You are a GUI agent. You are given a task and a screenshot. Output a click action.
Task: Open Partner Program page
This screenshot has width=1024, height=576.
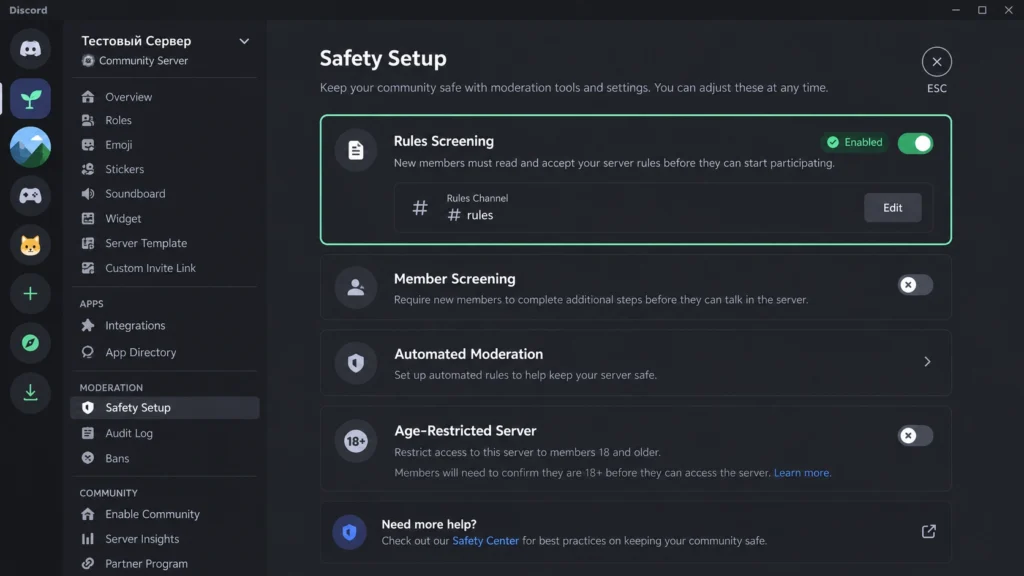click(165, 564)
